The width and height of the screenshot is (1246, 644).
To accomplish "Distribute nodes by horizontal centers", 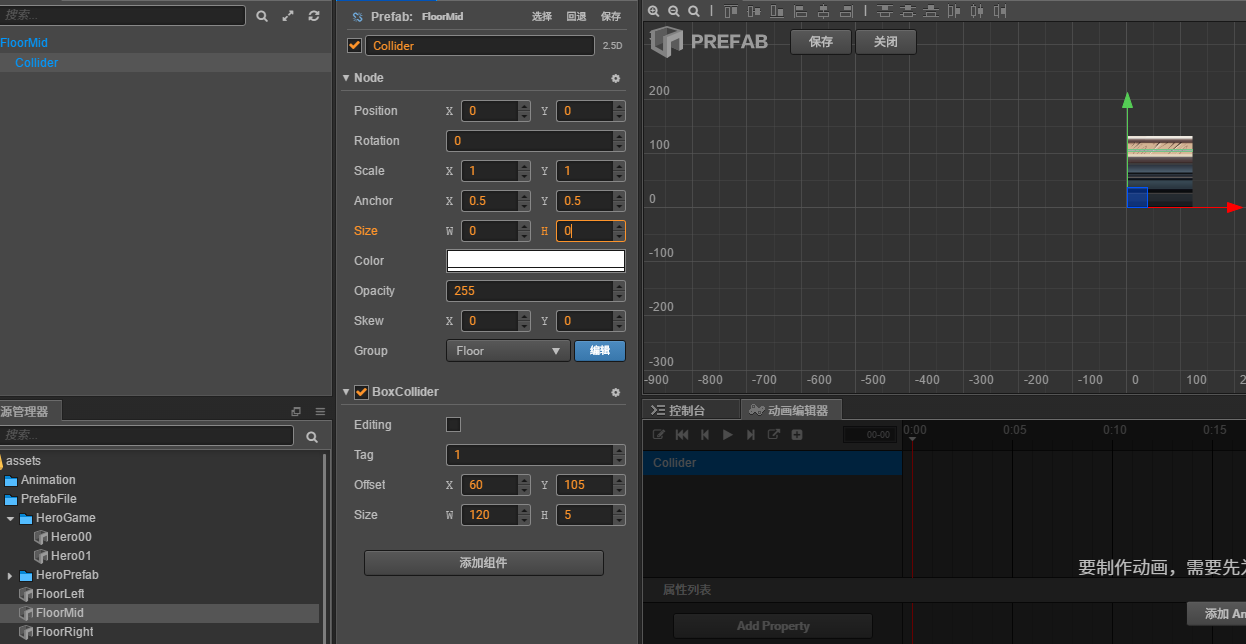I will 977,11.
